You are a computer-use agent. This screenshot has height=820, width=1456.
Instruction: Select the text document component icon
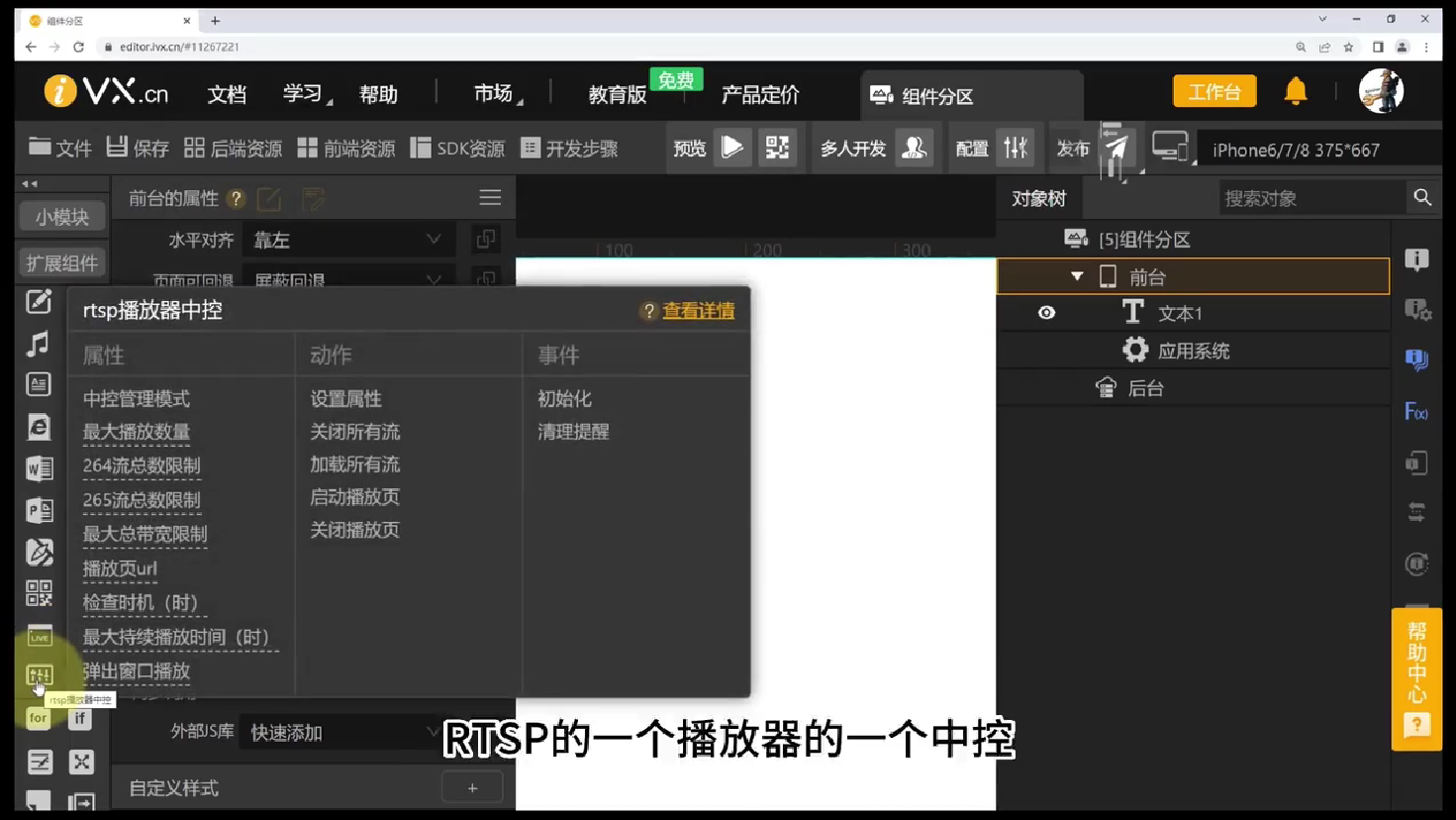pyautogui.click(x=39, y=384)
